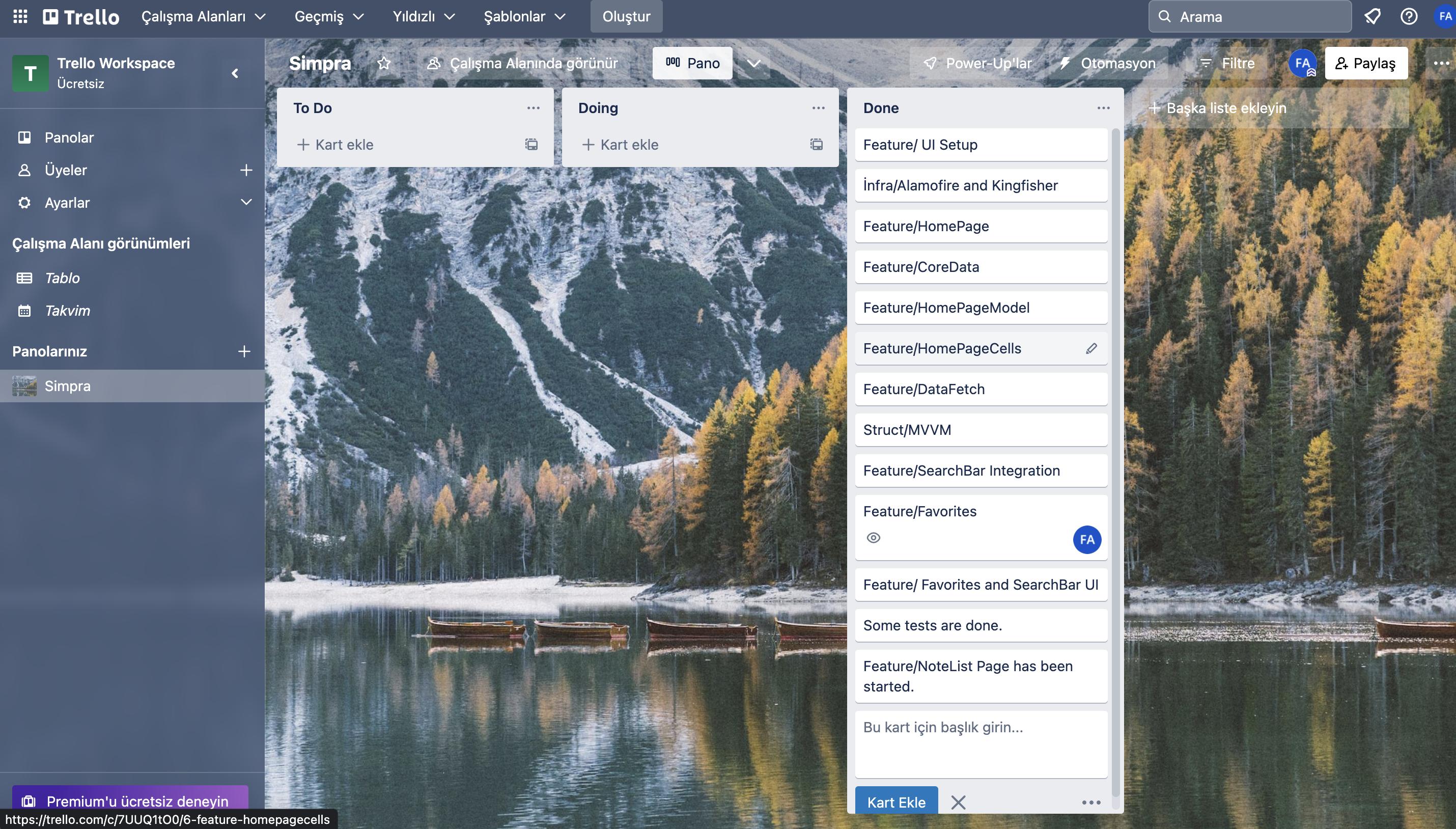Click the Paylaş share button

tap(1365, 63)
